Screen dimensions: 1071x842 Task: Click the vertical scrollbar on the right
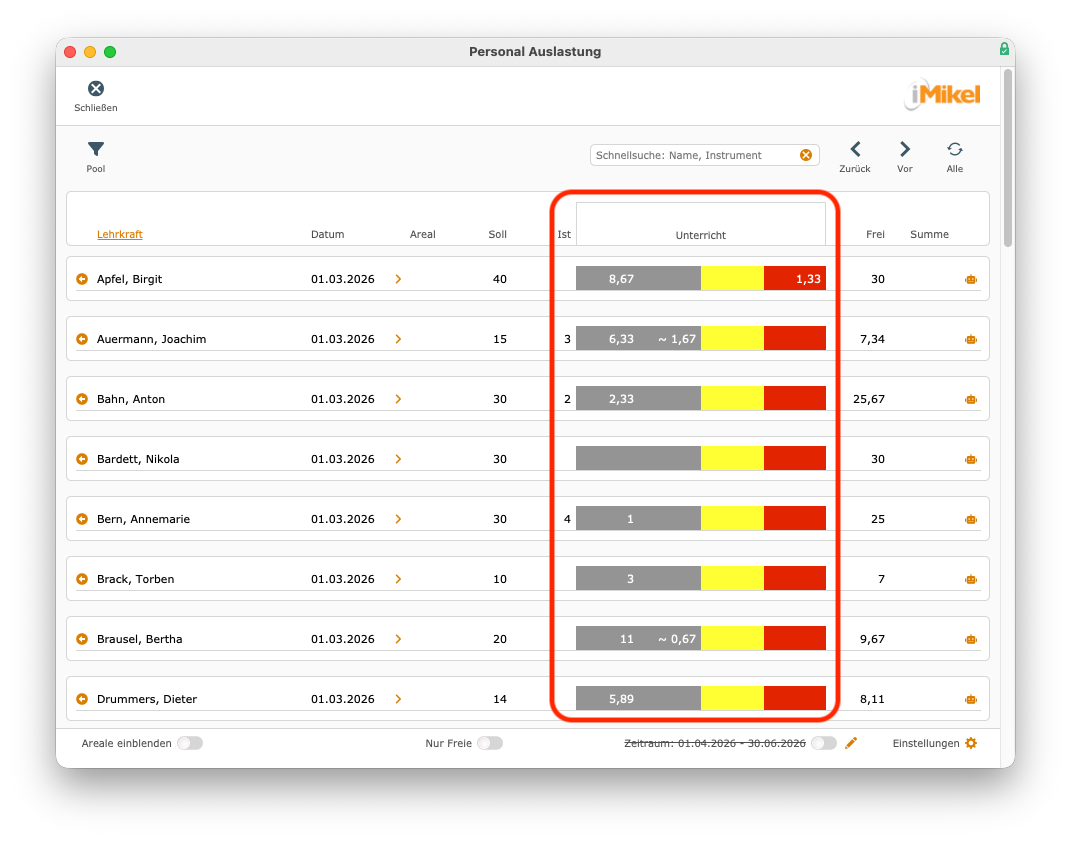click(x=1008, y=157)
